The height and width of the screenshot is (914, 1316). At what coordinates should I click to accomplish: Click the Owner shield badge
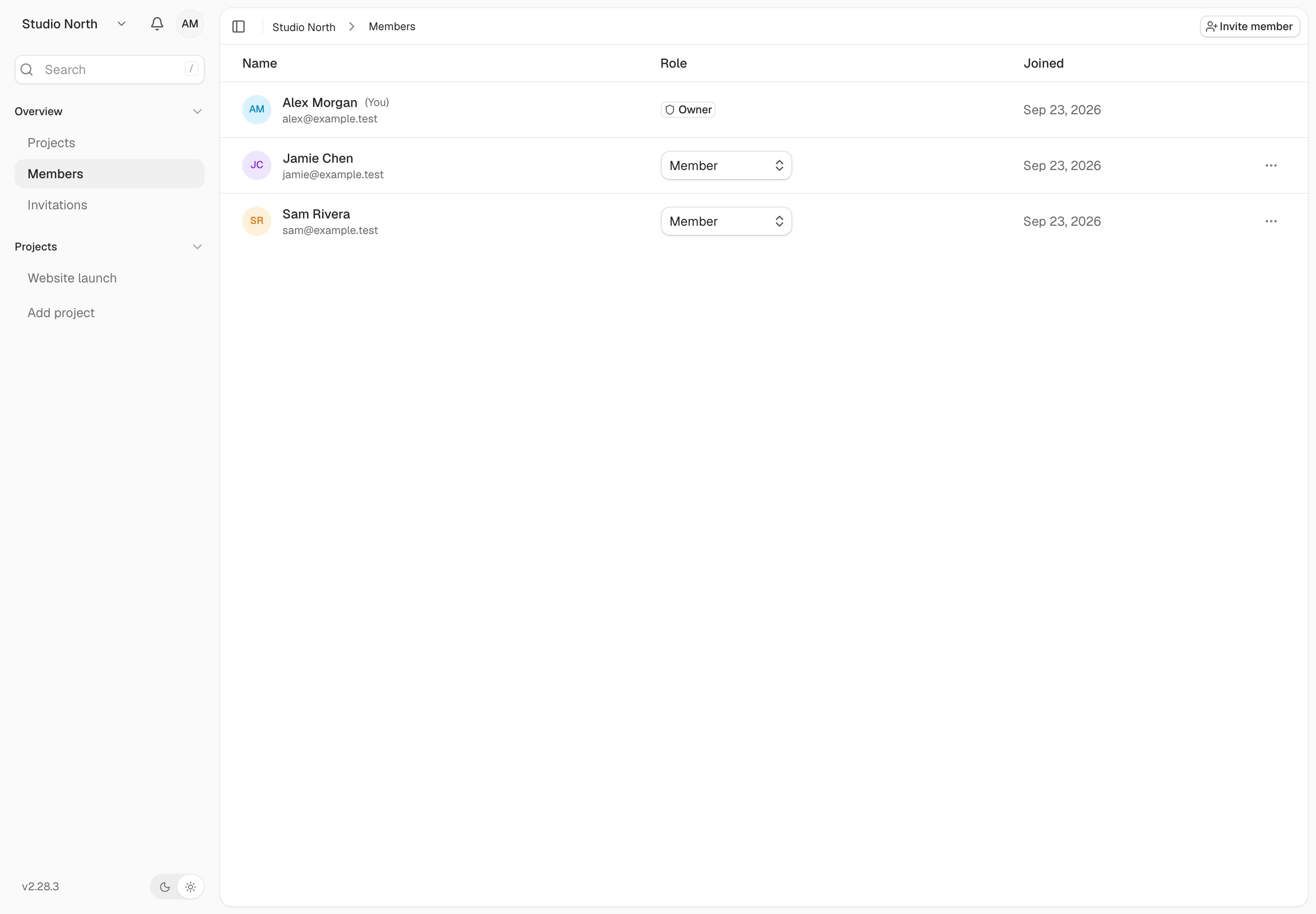[x=688, y=109]
